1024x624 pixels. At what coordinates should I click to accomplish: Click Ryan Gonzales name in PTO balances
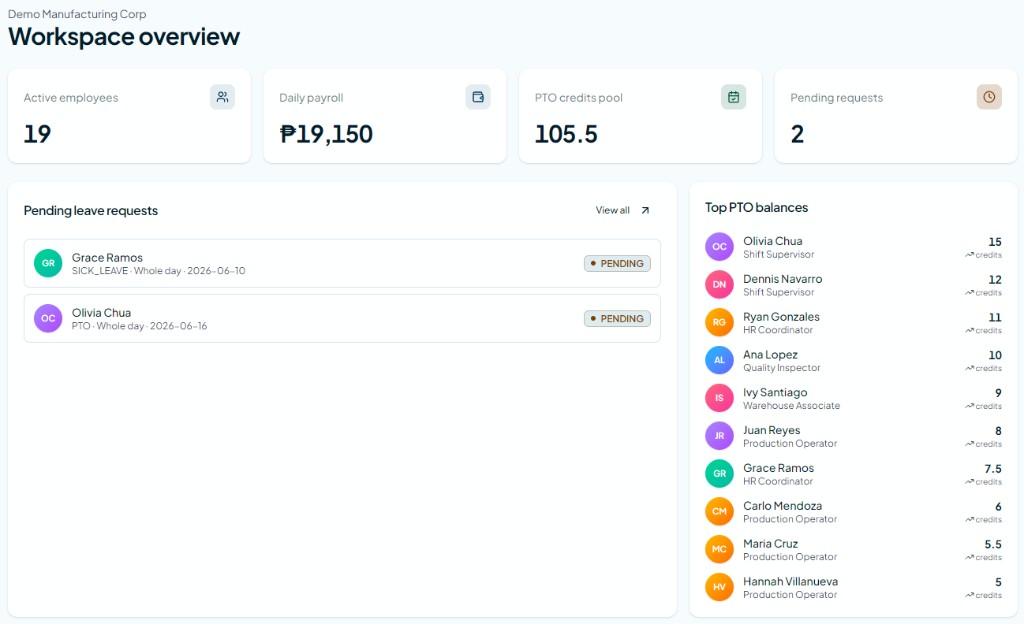coord(781,317)
